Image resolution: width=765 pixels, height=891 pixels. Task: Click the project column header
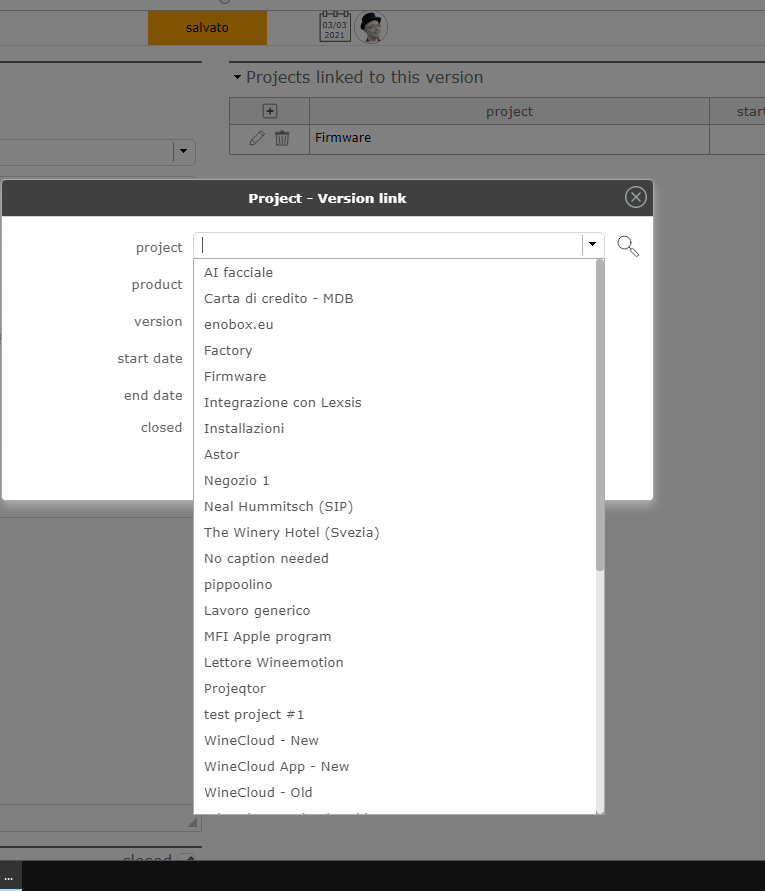[x=509, y=111]
